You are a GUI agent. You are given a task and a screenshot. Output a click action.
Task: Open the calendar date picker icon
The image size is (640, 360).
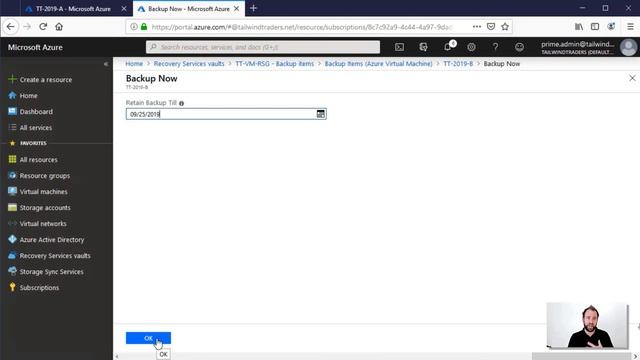[x=321, y=114]
